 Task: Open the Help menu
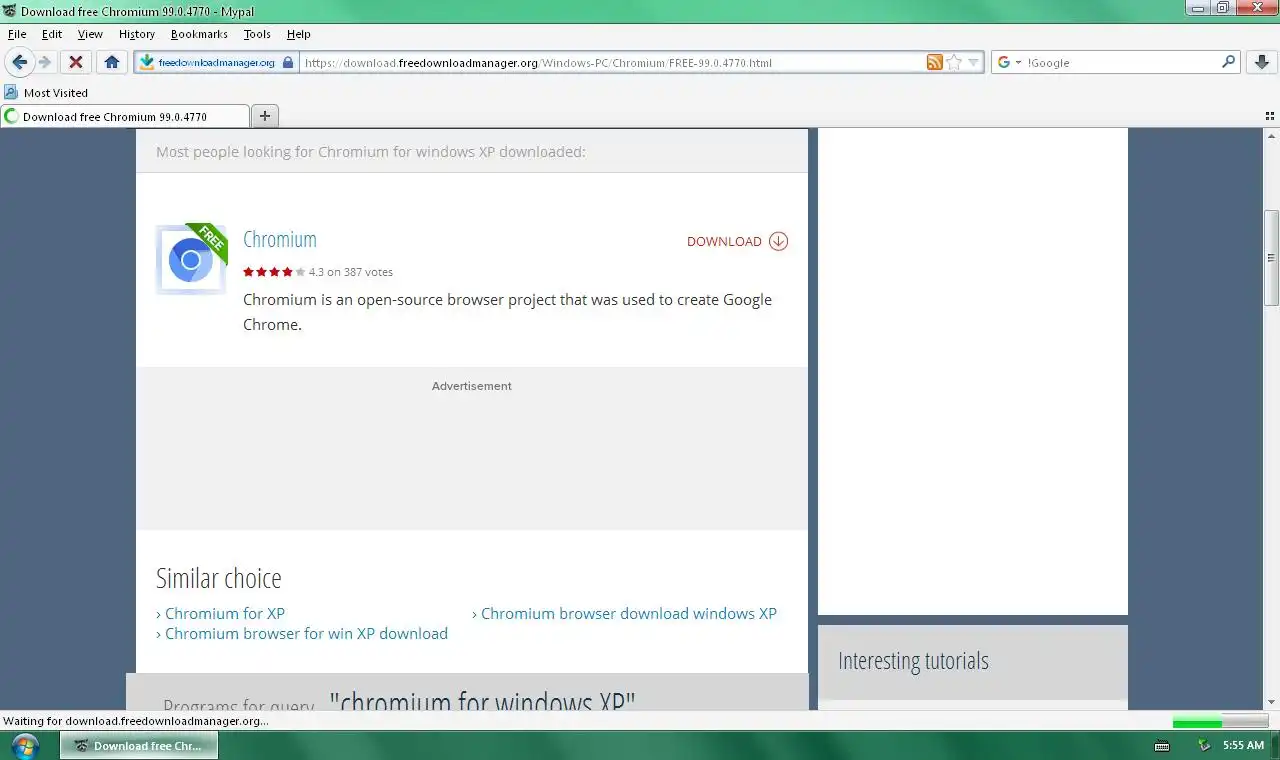298,34
